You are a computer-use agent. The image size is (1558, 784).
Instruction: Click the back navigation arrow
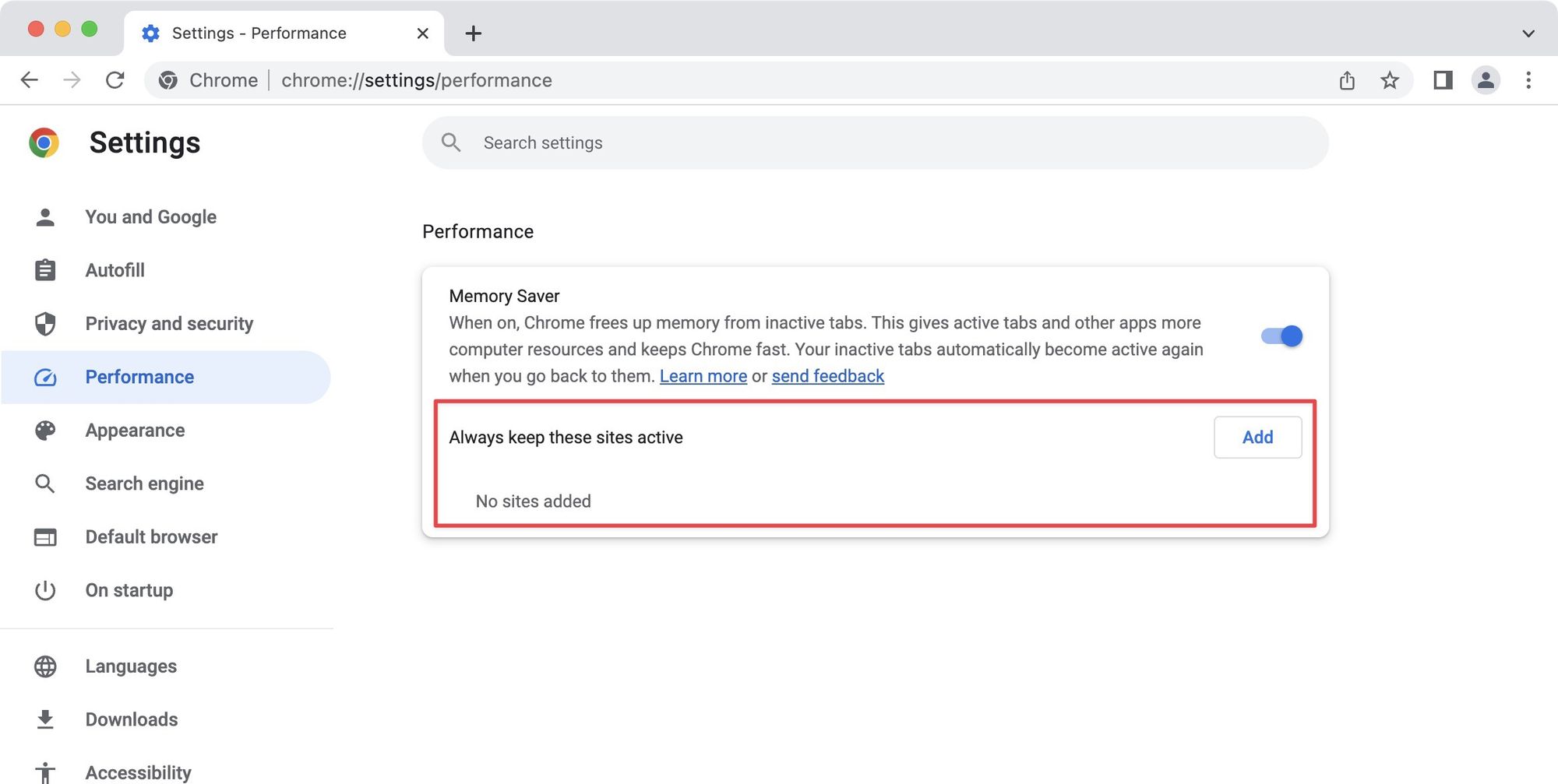click(x=30, y=80)
